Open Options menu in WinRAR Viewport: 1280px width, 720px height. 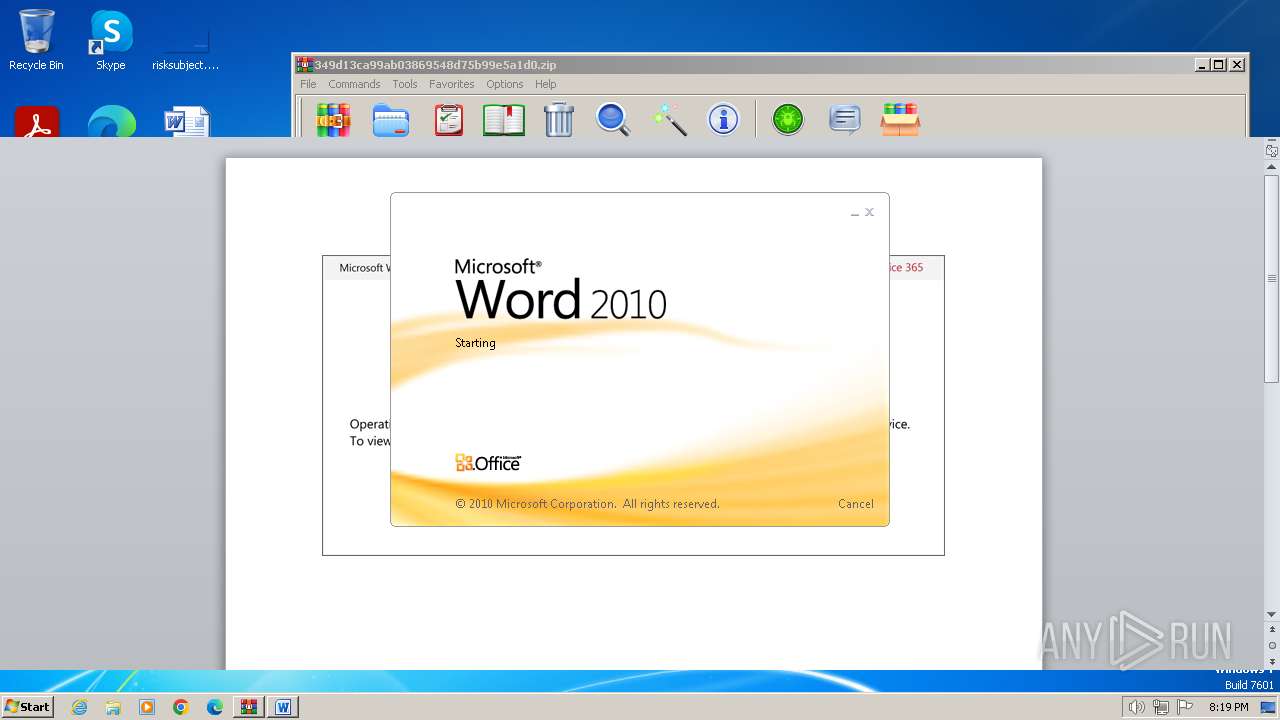(x=505, y=84)
